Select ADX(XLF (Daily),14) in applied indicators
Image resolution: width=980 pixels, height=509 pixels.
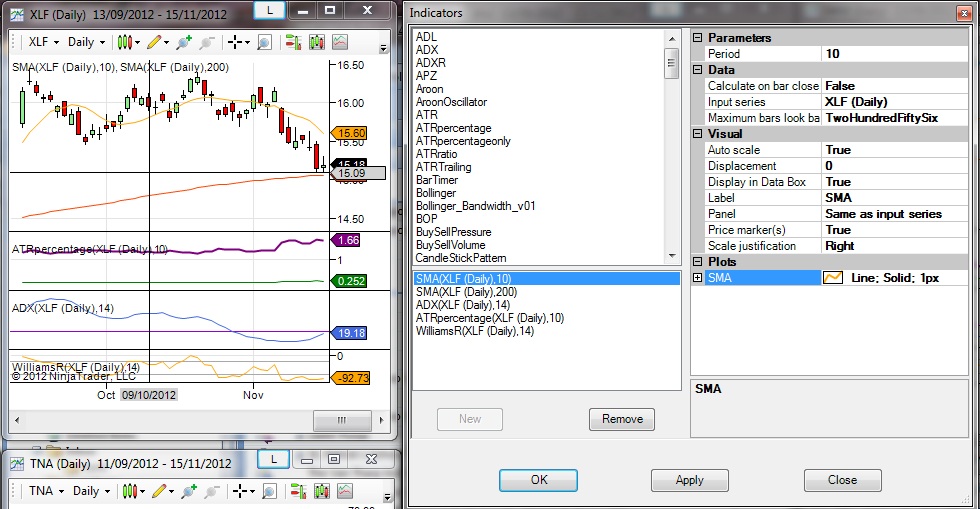click(462, 305)
